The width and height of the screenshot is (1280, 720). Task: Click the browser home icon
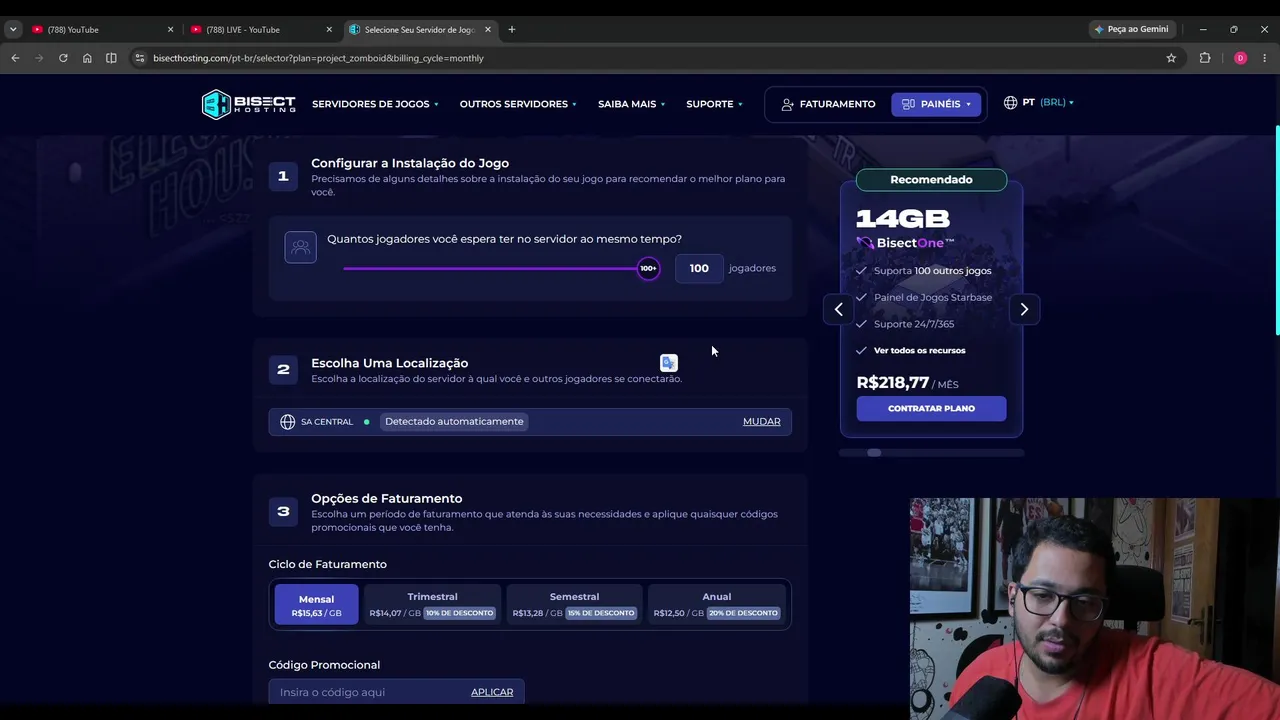[87, 58]
